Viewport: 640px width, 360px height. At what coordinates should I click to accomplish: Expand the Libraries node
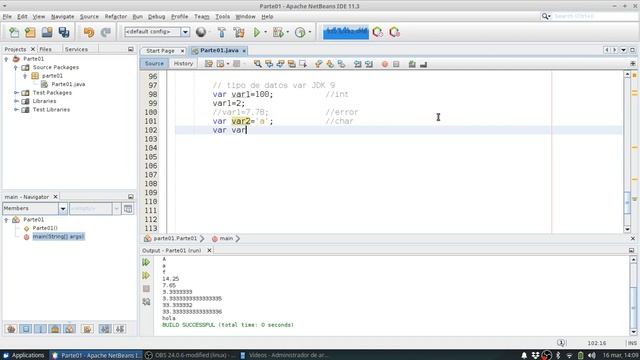coord(16,101)
